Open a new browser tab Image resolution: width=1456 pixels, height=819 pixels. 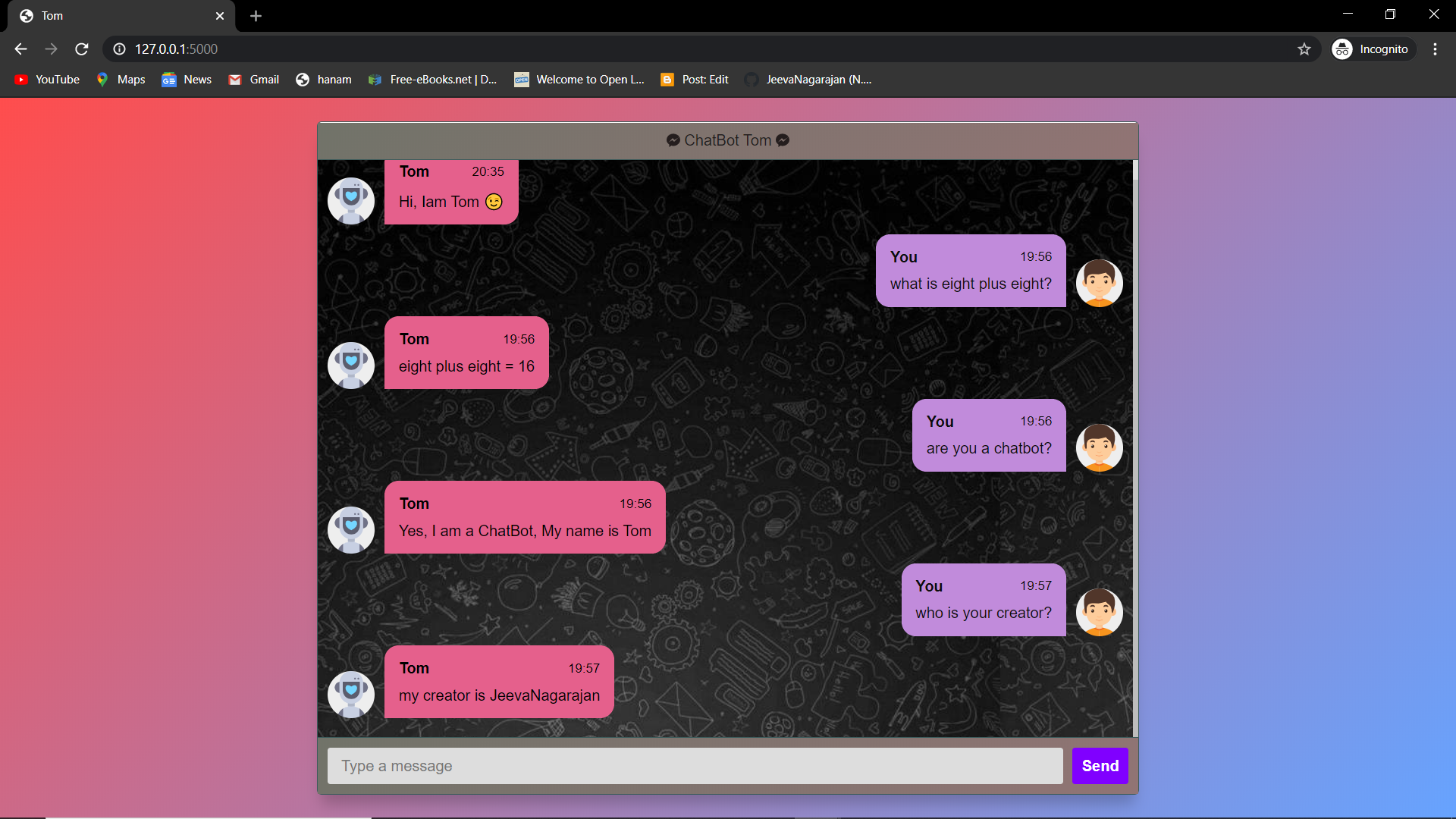[256, 16]
